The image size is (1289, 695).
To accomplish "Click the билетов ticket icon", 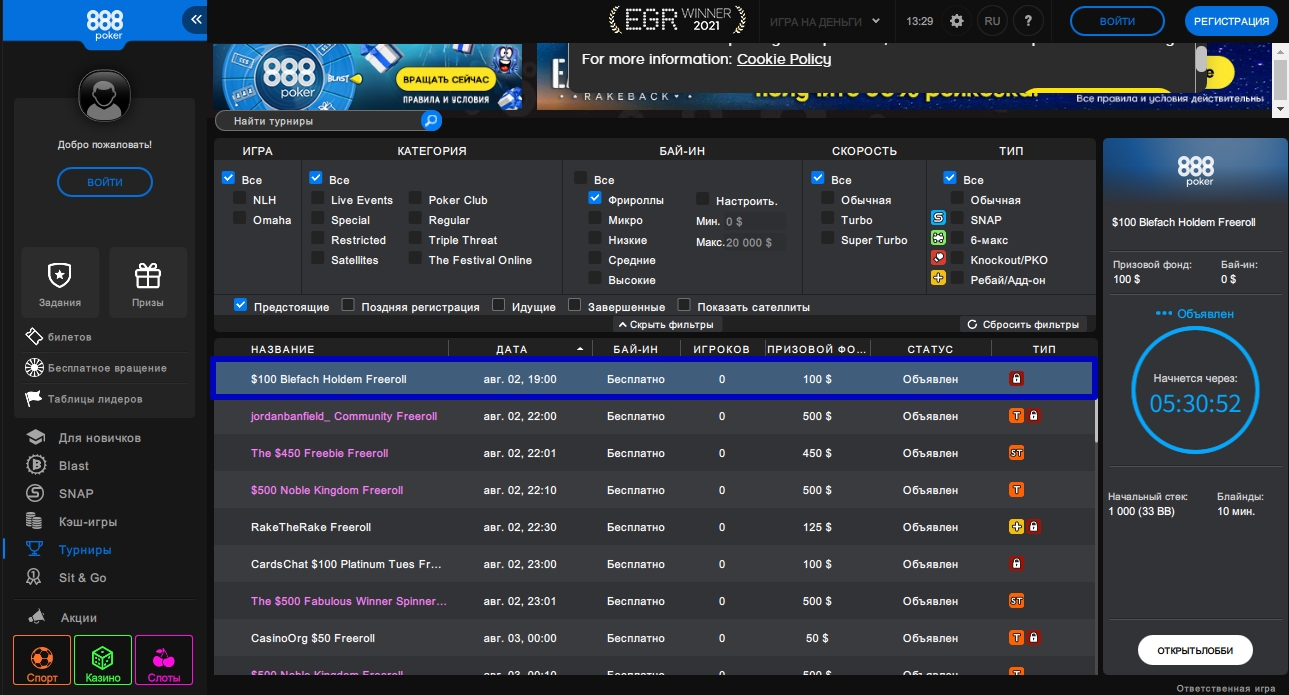I will tap(33, 337).
